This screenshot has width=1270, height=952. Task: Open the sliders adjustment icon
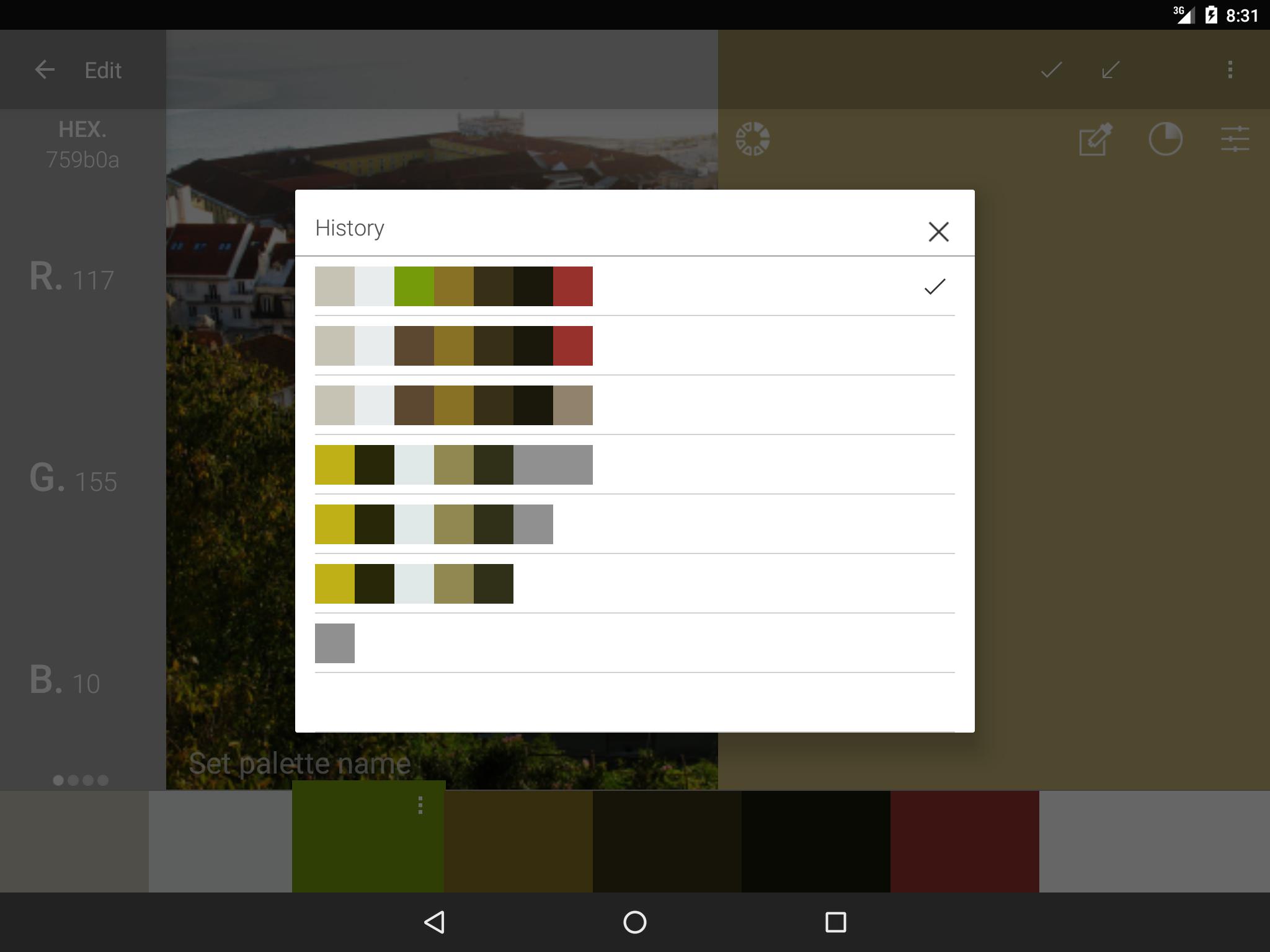(1235, 139)
